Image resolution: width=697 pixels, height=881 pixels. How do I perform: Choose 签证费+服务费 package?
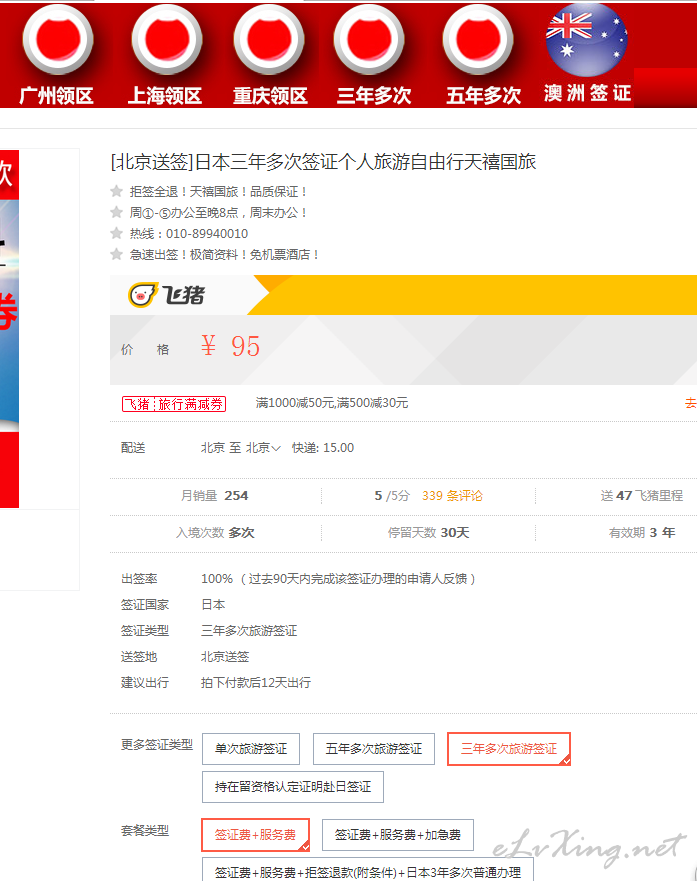tap(256, 835)
